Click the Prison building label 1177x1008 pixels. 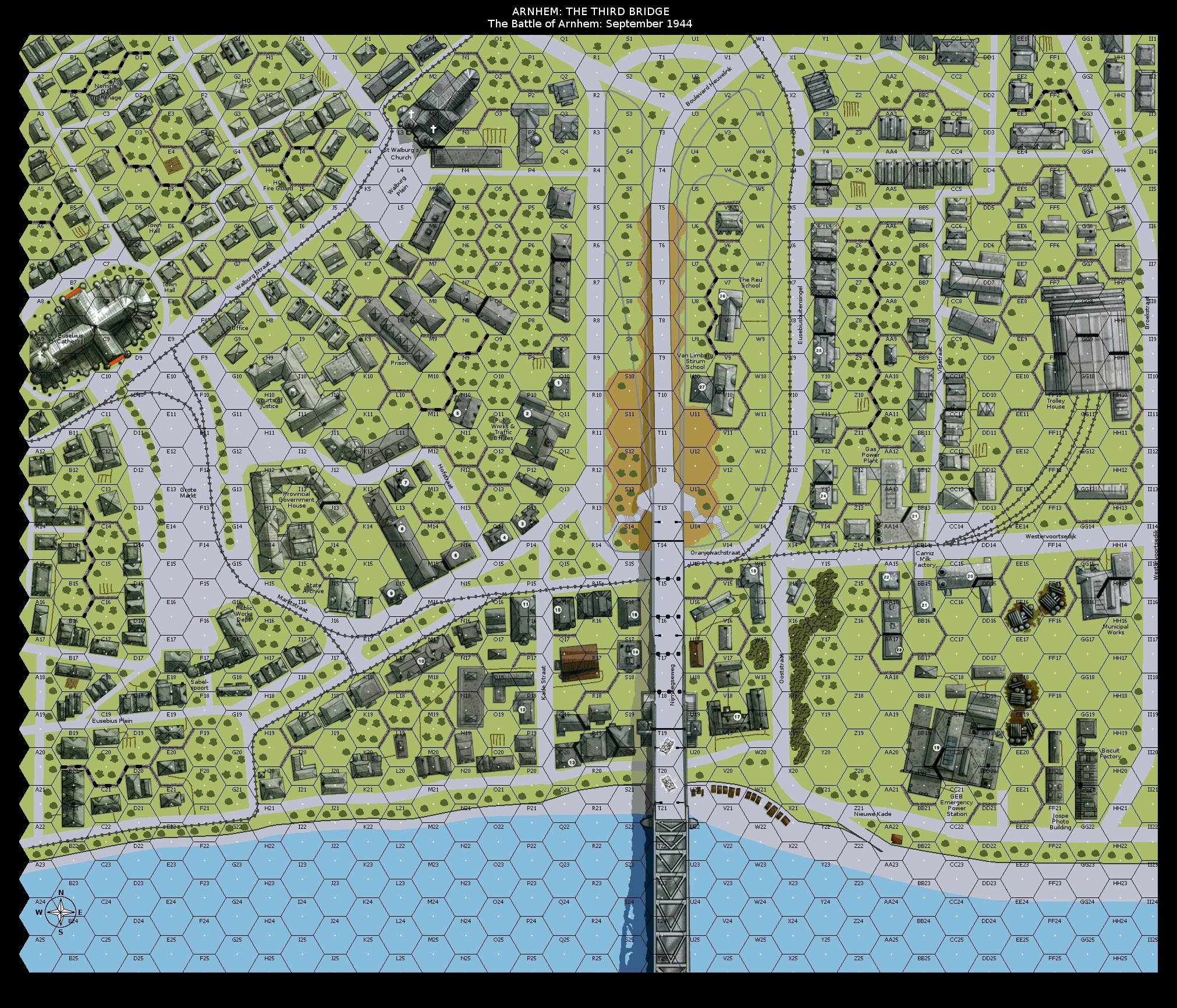[399, 363]
